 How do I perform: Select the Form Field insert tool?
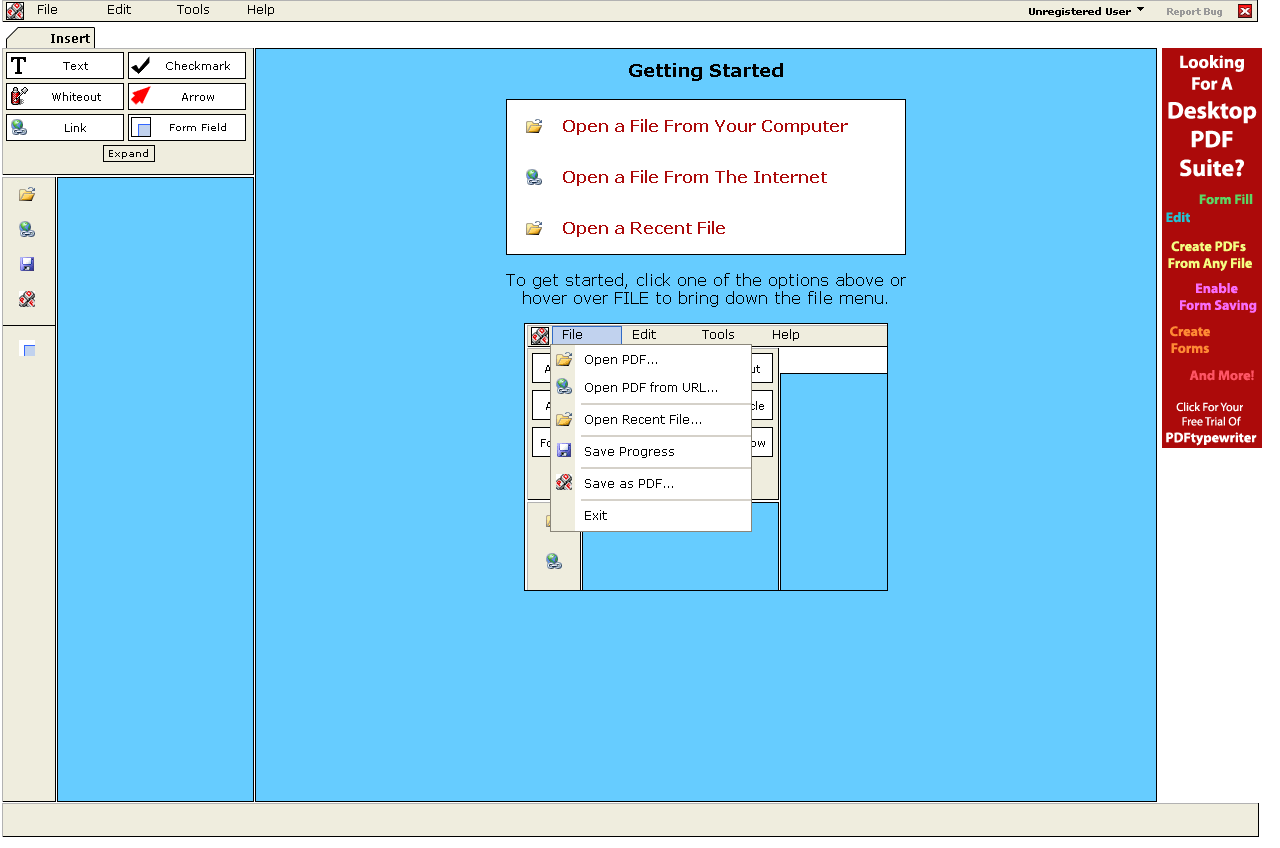(187, 128)
